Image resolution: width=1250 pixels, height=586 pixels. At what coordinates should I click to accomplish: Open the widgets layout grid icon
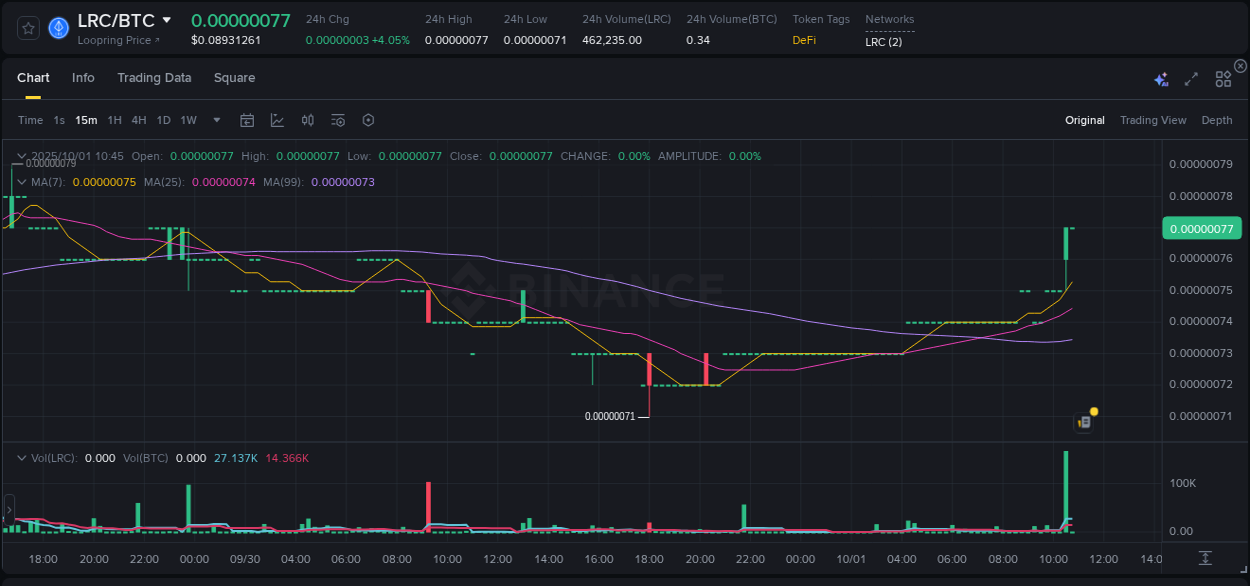tap(1223, 78)
